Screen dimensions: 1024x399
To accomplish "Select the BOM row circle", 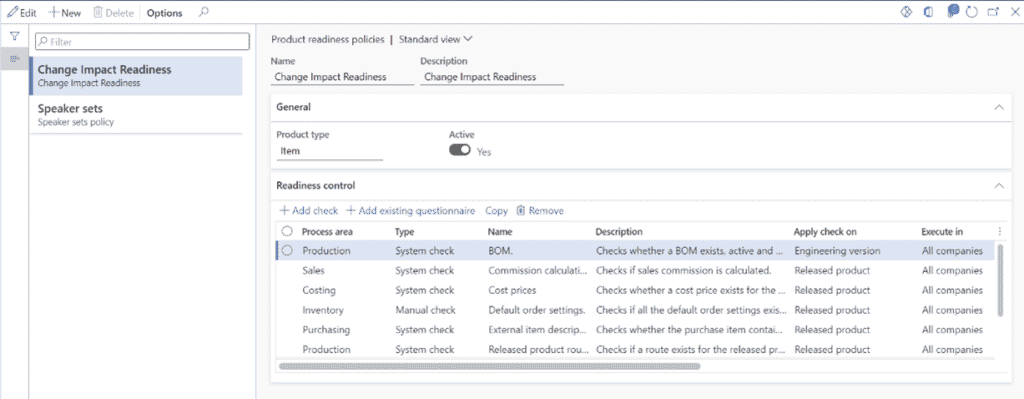I will coord(287,251).
